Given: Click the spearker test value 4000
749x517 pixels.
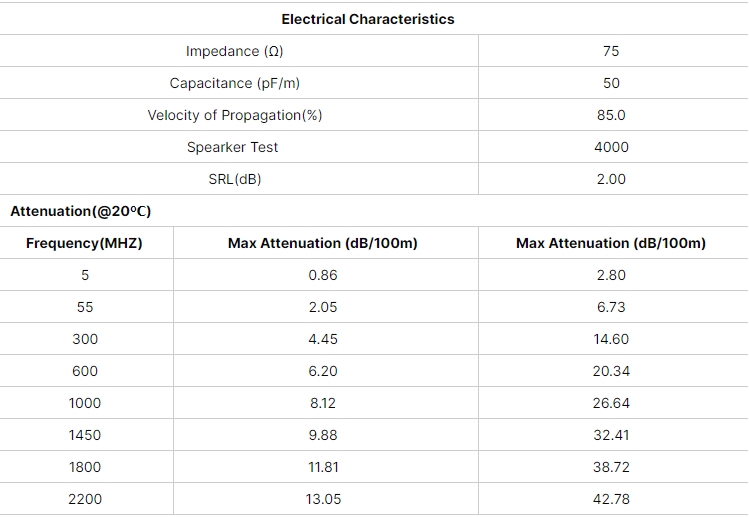Looking at the screenshot, I should pyautogui.click(x=611, y=147).
